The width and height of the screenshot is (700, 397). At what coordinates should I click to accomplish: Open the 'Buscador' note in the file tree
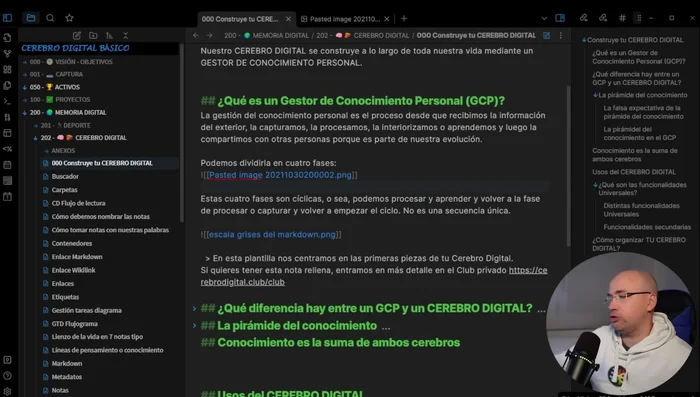tap(65, 176)
